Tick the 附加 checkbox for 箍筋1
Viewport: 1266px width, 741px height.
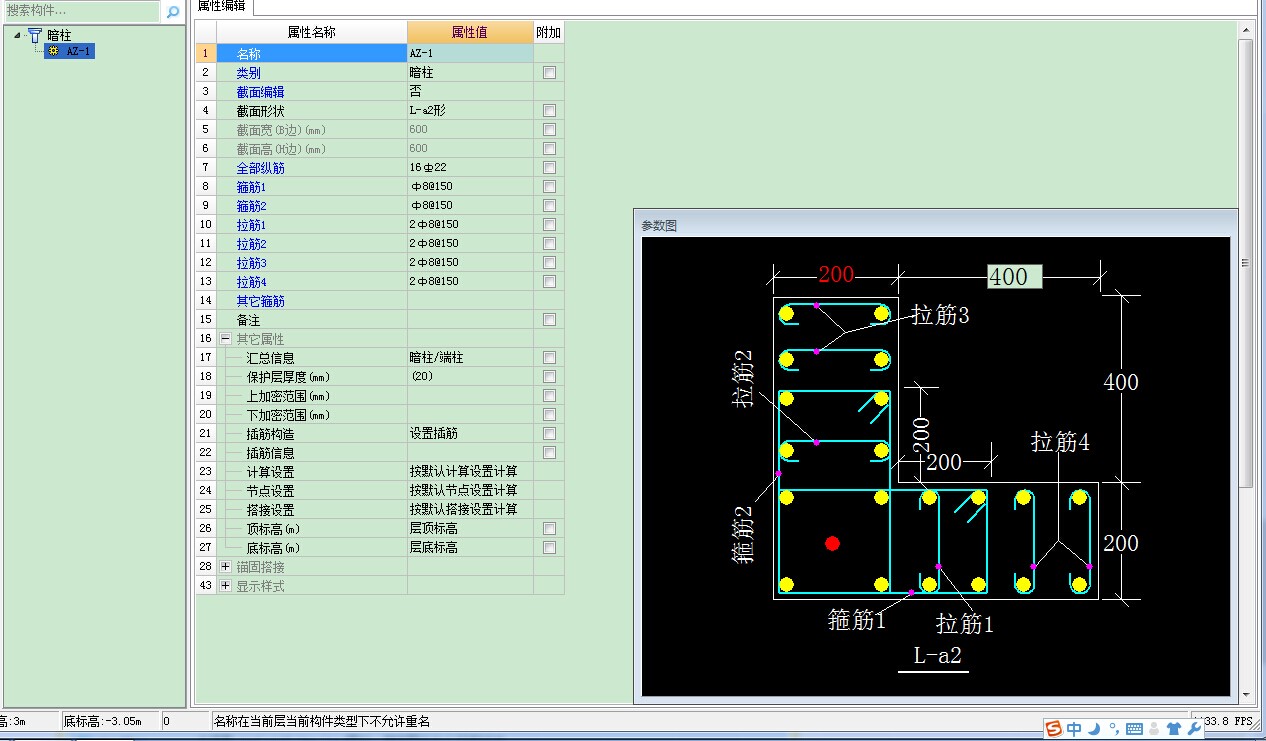click(x=549, y=187)
